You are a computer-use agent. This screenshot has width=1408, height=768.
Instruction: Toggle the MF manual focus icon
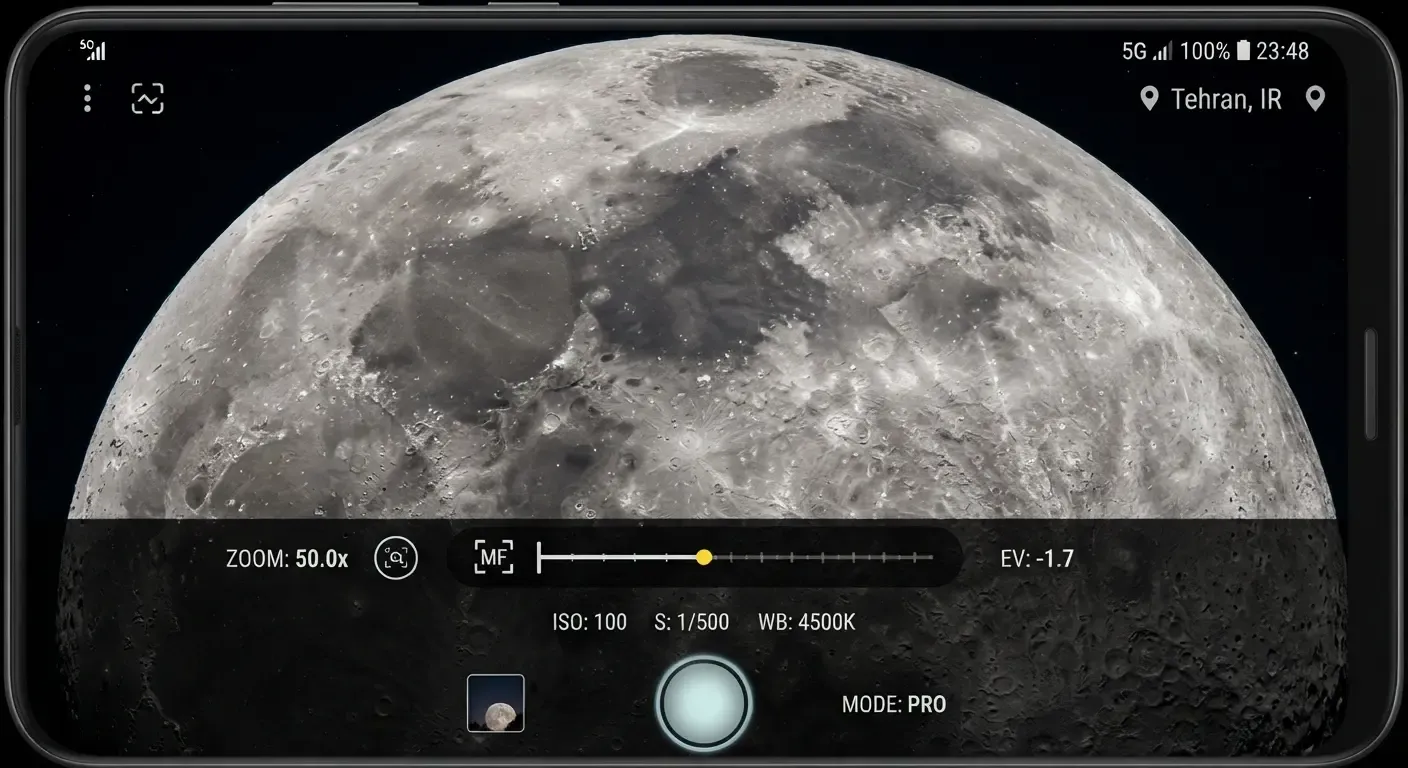point(494,557)
